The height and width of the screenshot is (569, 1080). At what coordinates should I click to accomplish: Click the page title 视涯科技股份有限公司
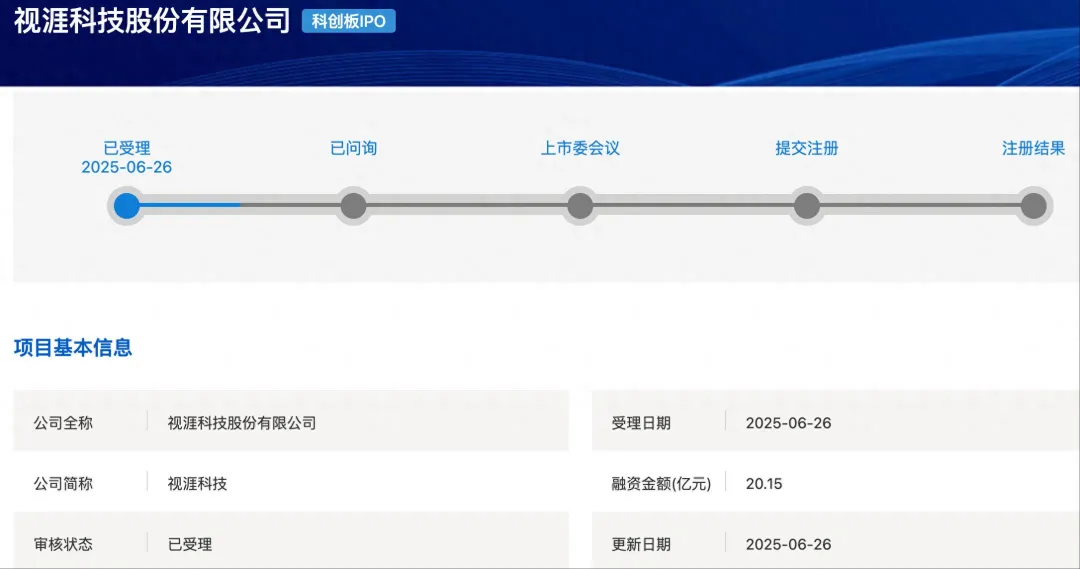click(x=152, y=21)
